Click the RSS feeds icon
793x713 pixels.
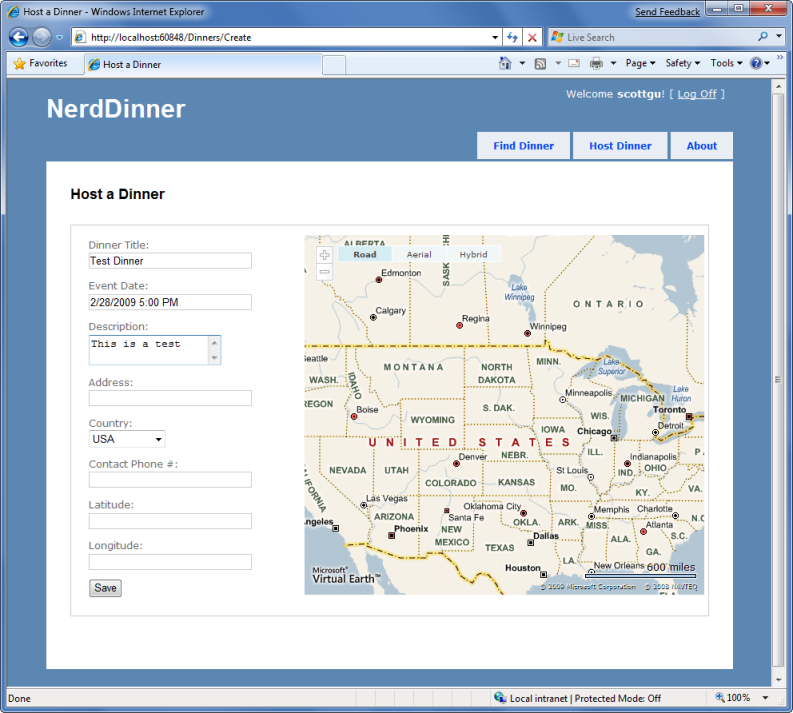point(540,63)
